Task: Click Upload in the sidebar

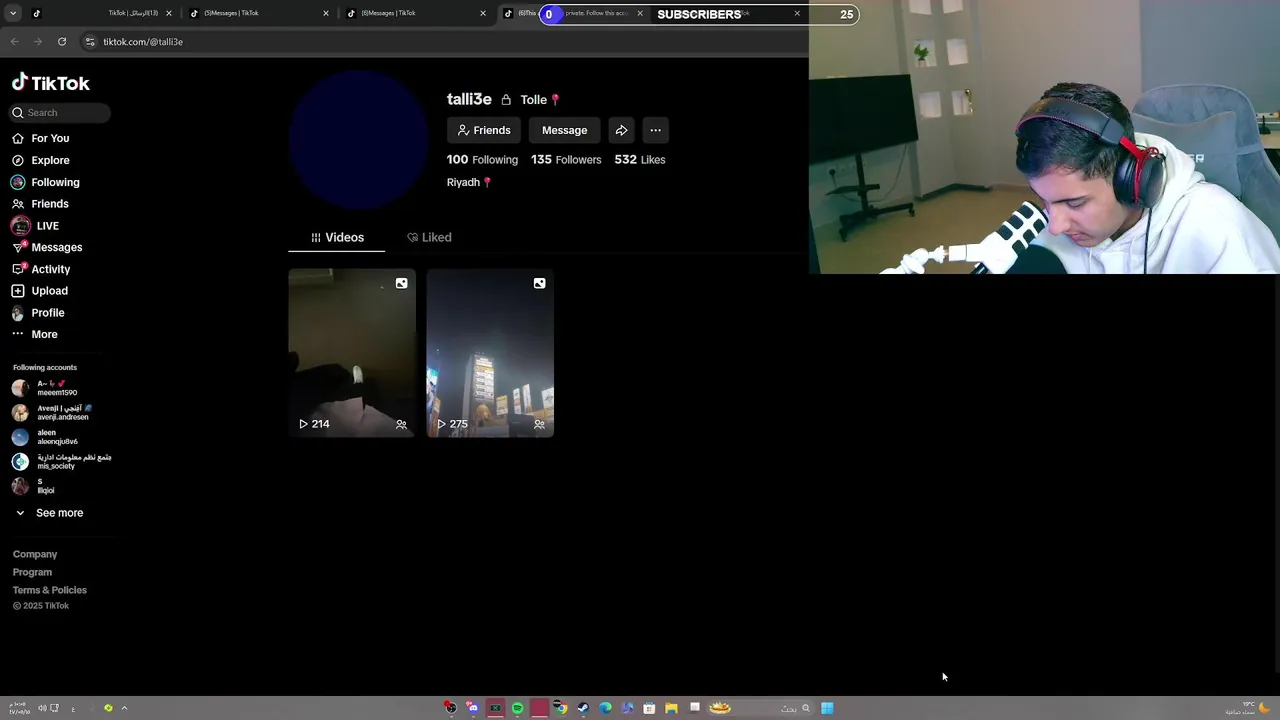Action: pyautogui.click(x=49, y=291)
